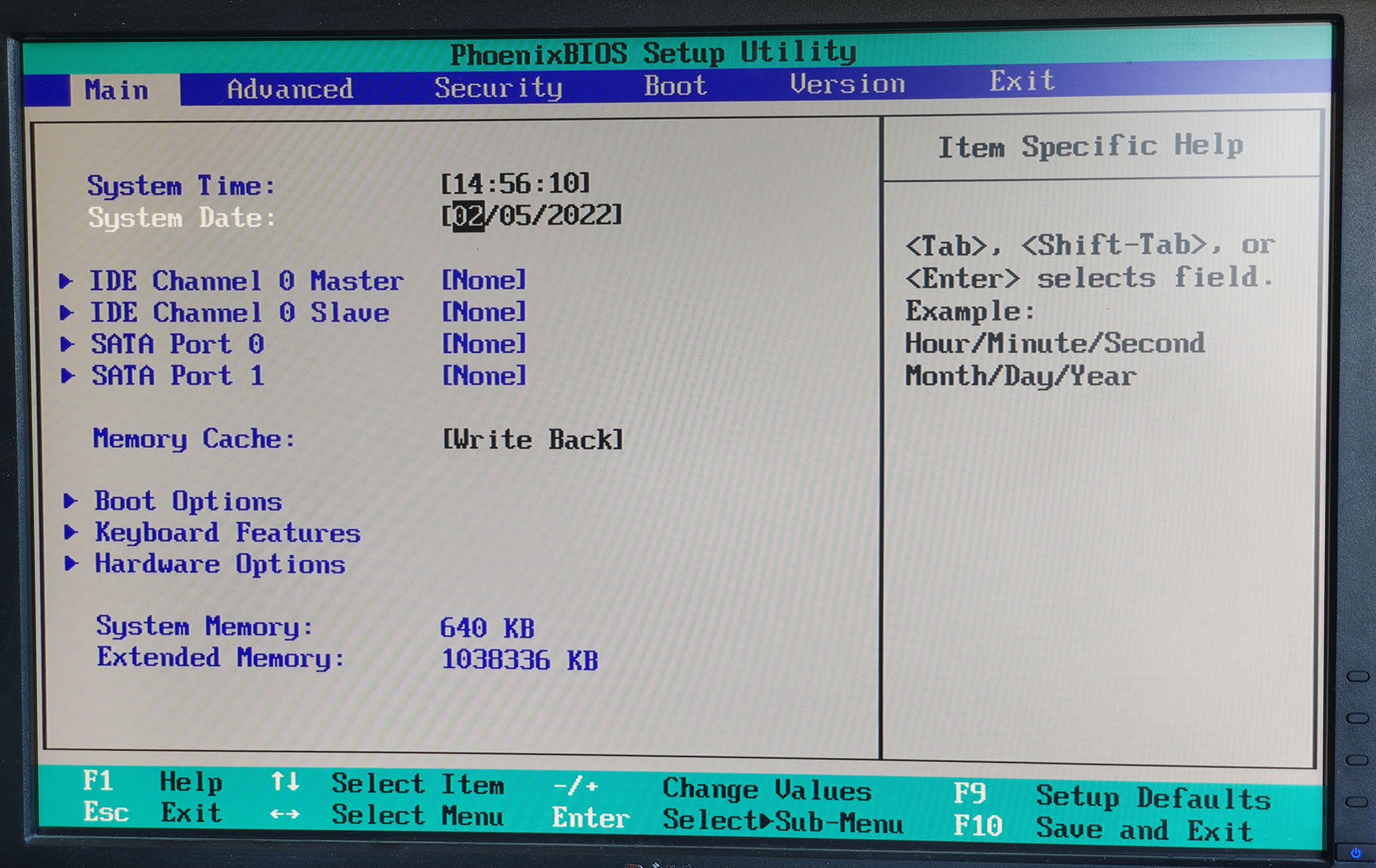Open the Security menu tab
1376x868 pixels.
(x=498, y=87)
